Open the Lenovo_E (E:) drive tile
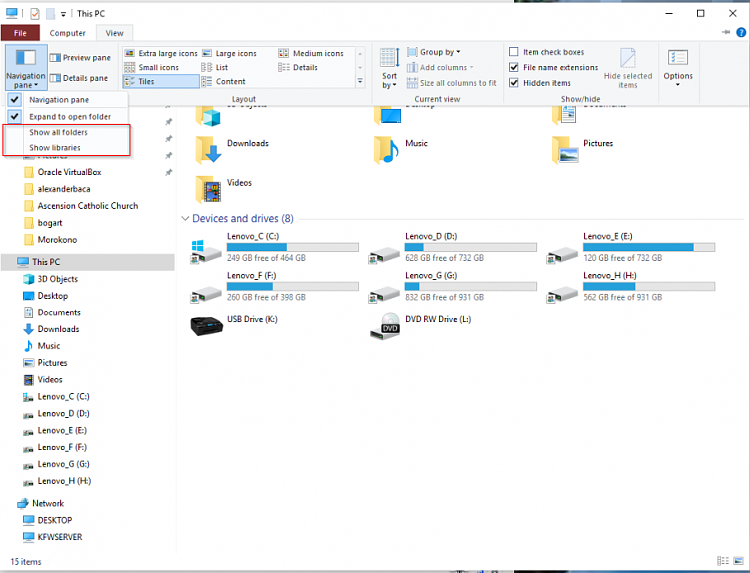The height and width of the screenshot is (573, 750). (x=631, y=249)
